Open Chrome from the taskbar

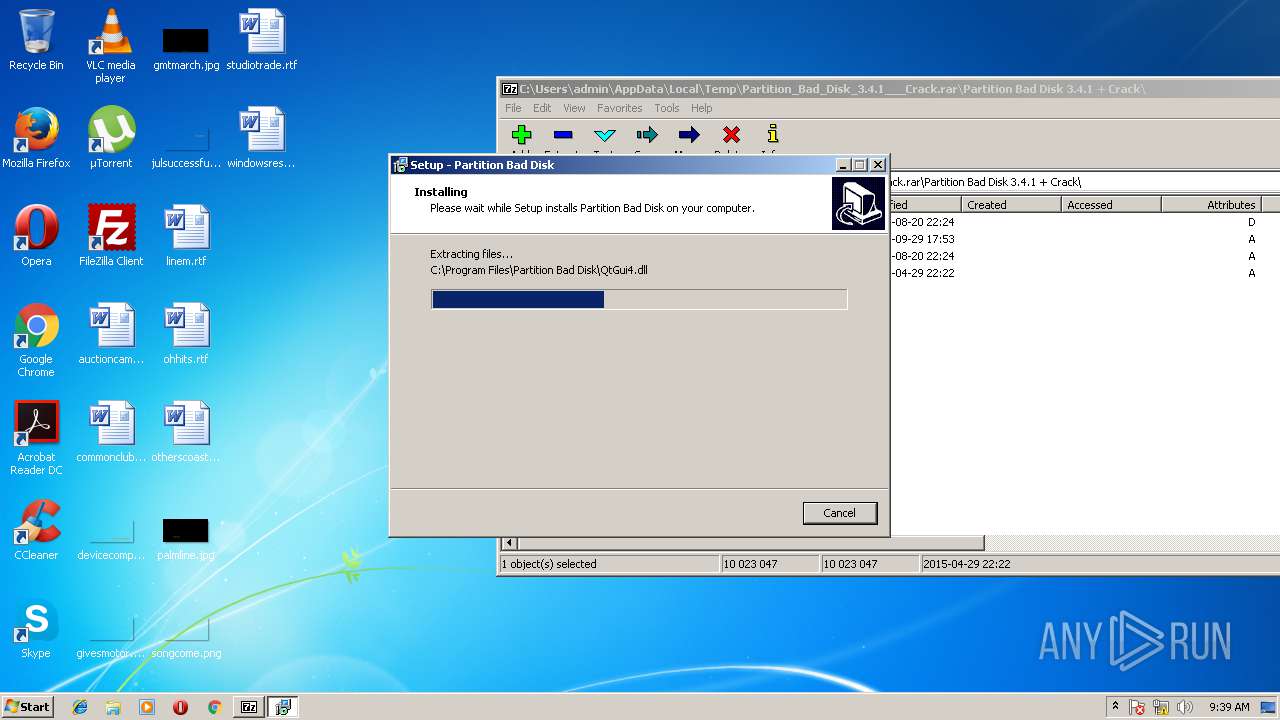214,707
